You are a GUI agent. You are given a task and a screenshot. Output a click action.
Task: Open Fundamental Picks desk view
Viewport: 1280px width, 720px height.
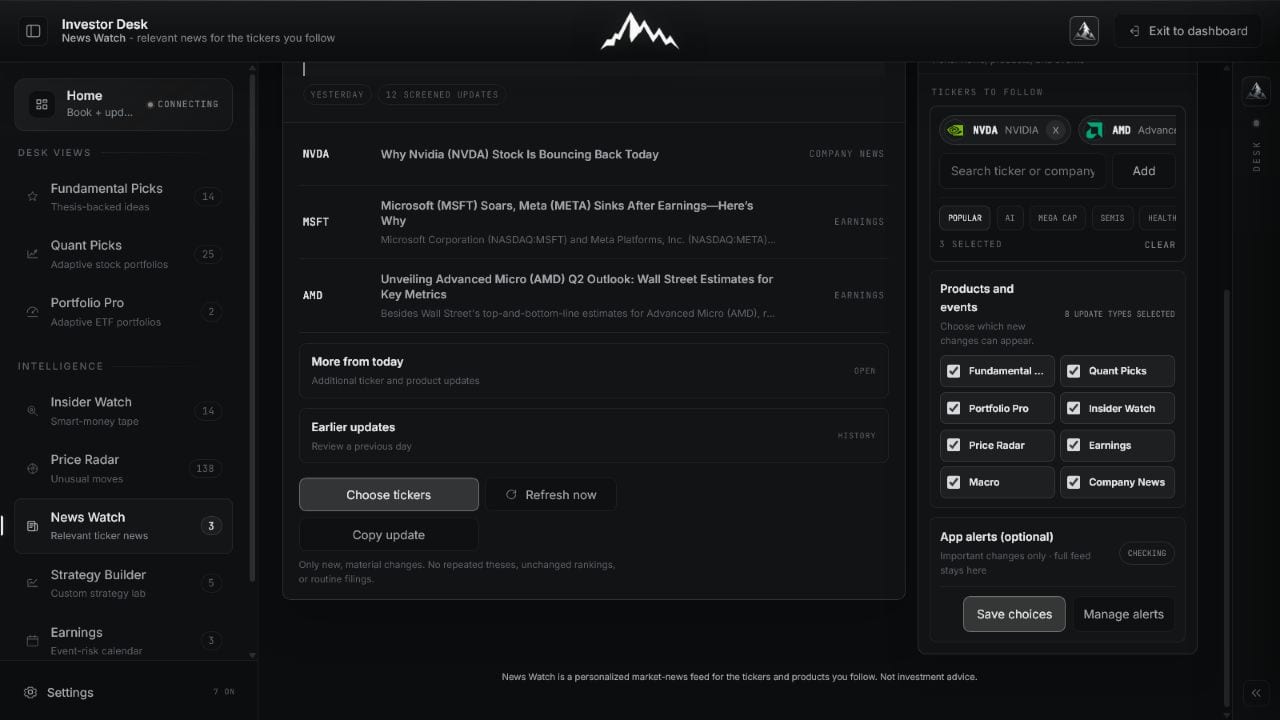[x=123, y=197]
